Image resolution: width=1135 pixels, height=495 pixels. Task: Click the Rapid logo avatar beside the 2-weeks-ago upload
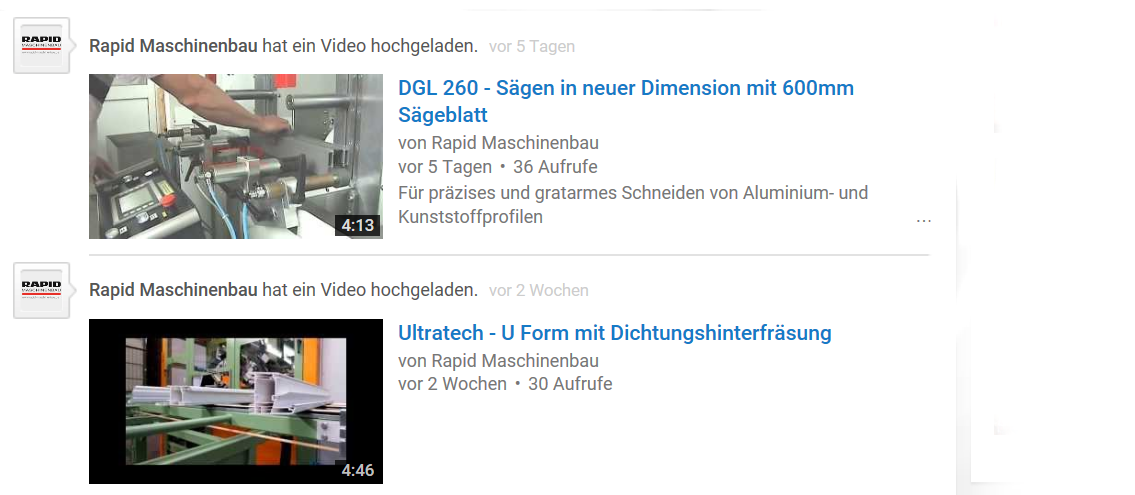point(41,290)
